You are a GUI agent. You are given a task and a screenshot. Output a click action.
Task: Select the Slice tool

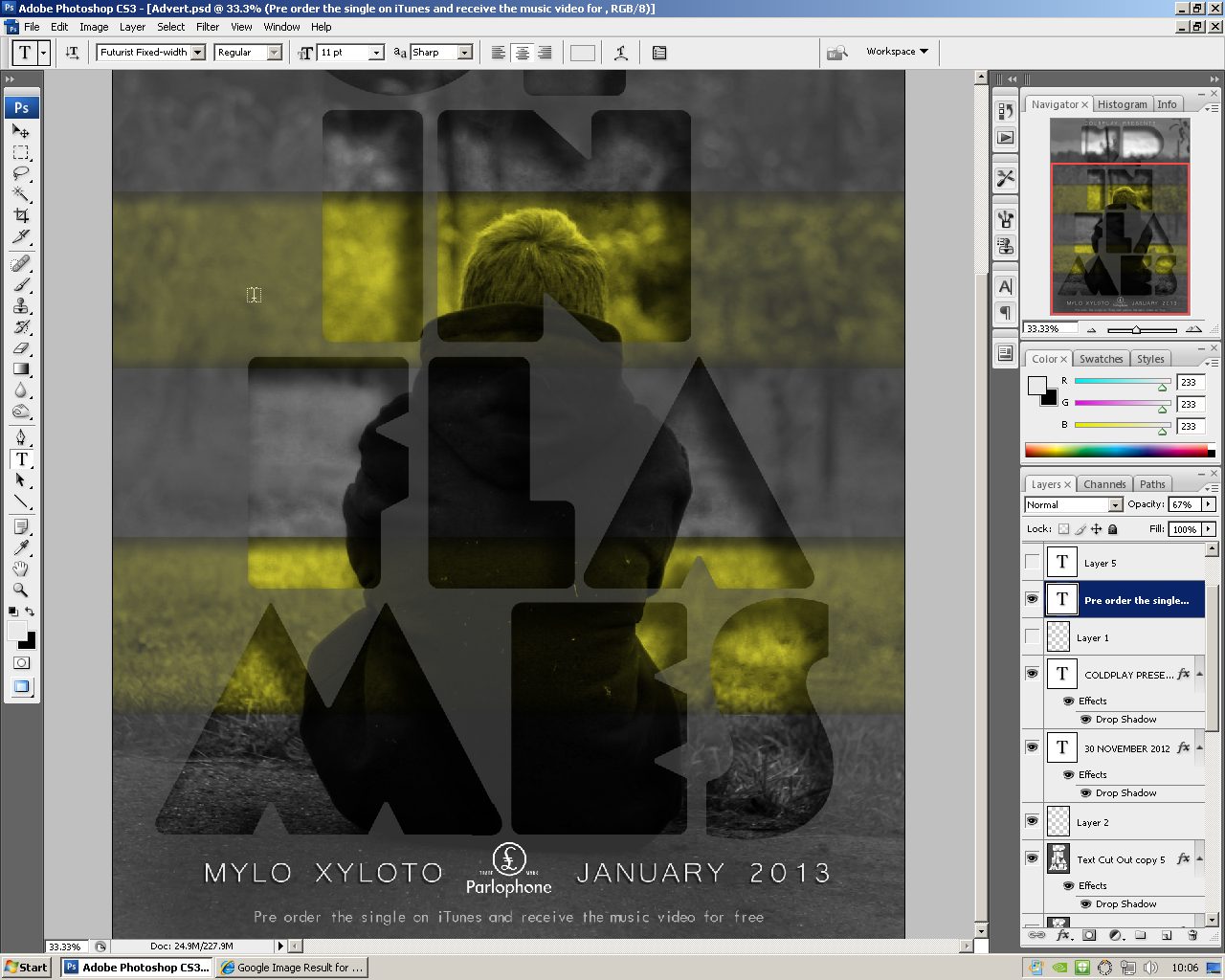coord(21,236)
